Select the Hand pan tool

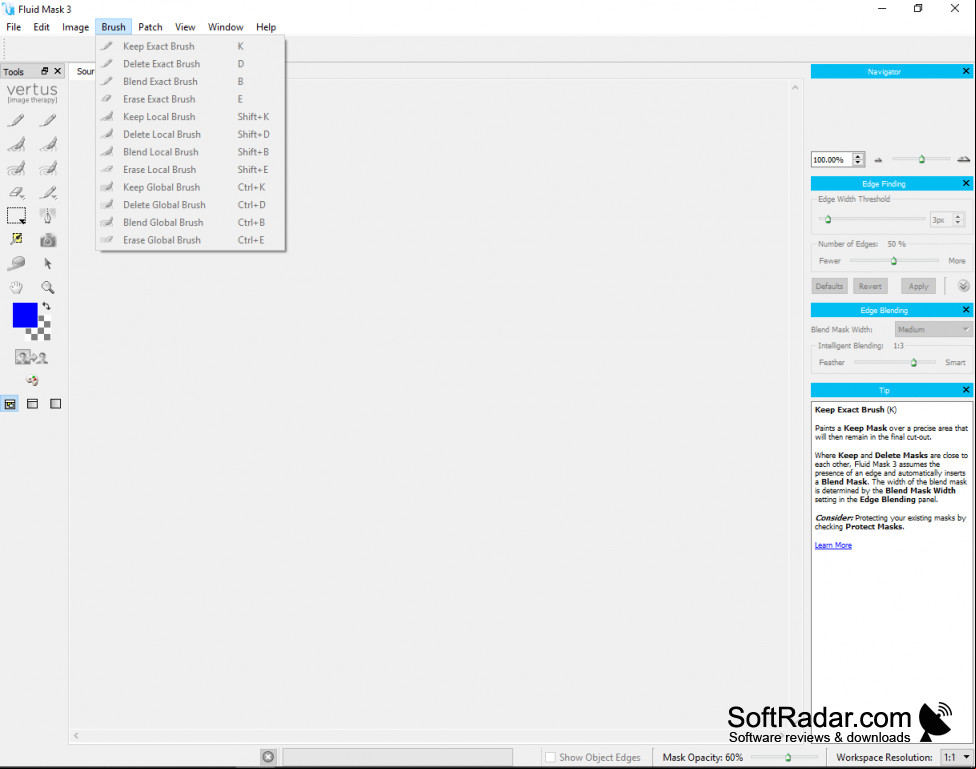(x=16, y=287)
